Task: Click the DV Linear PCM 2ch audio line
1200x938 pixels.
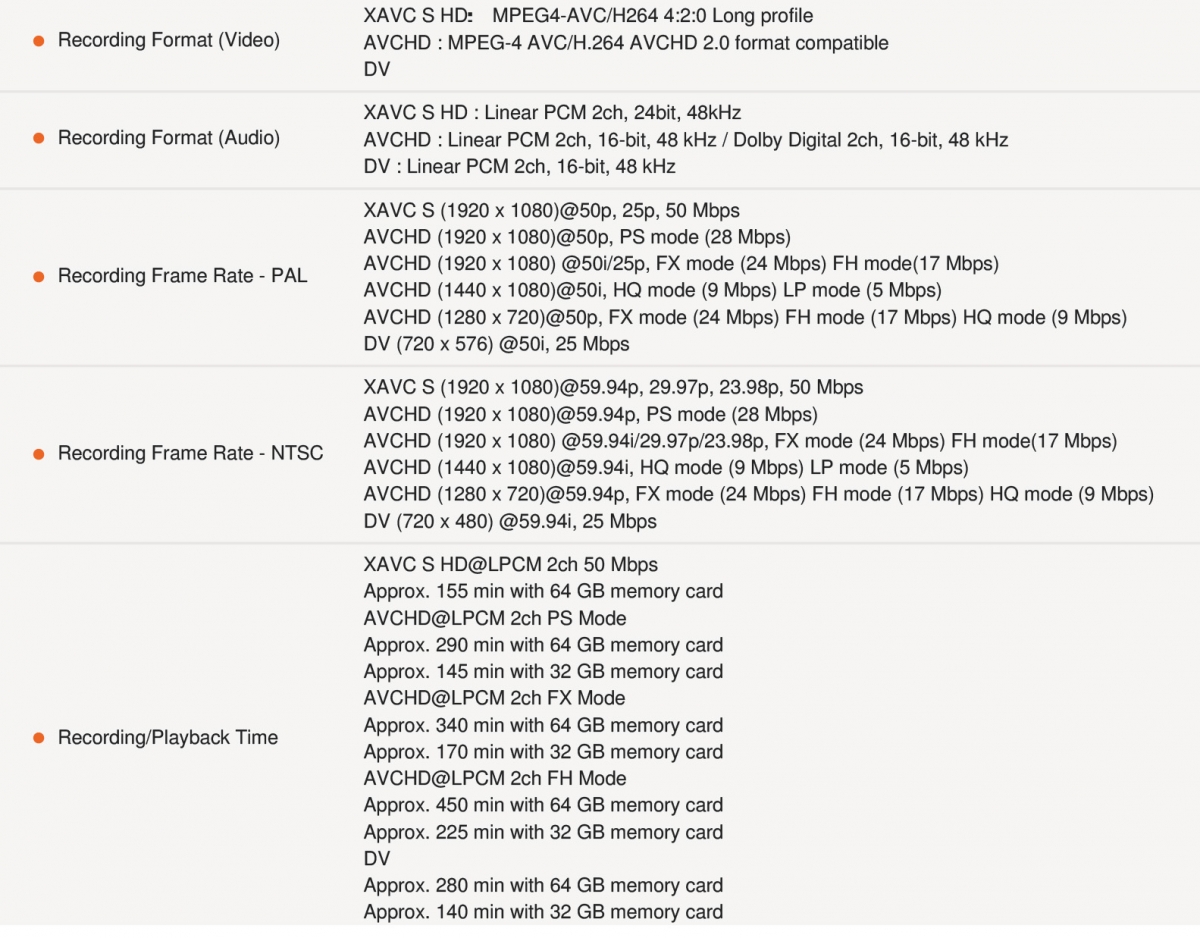Action: [519, 166]
